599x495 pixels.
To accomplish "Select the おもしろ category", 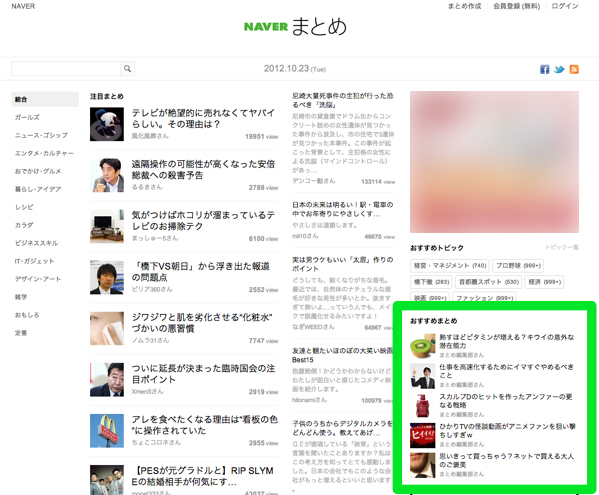I will (27, 315).
